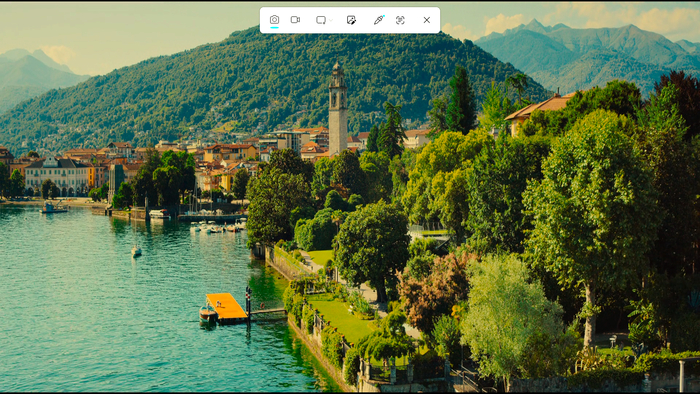Activate the color picker eyedropper tool
Screen dimensions: 700x394
click(379, 20)
